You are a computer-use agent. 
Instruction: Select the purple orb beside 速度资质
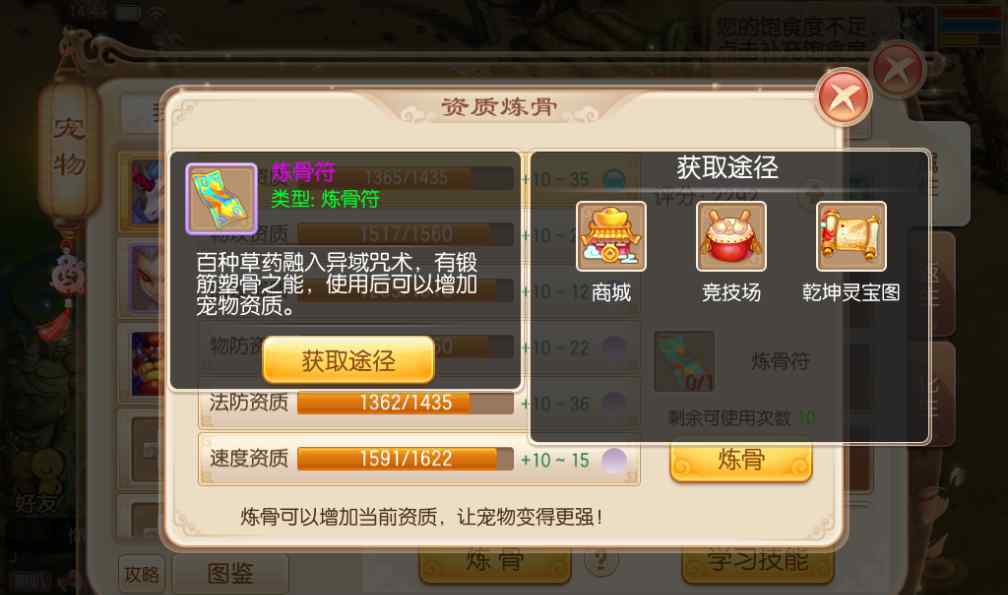[x=614, y=460]
